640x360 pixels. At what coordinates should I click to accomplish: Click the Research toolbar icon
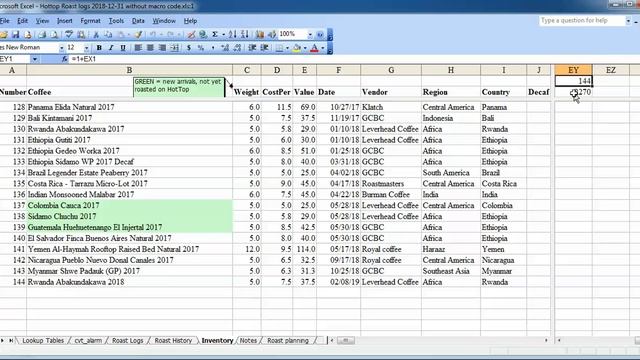coord(81,35)
